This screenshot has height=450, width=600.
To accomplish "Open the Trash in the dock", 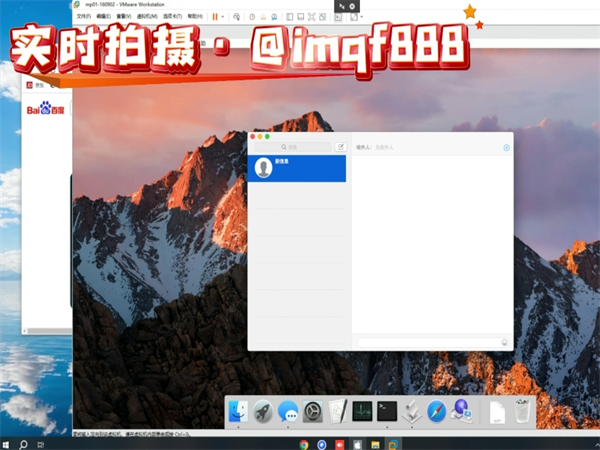I will click(524, 411).
